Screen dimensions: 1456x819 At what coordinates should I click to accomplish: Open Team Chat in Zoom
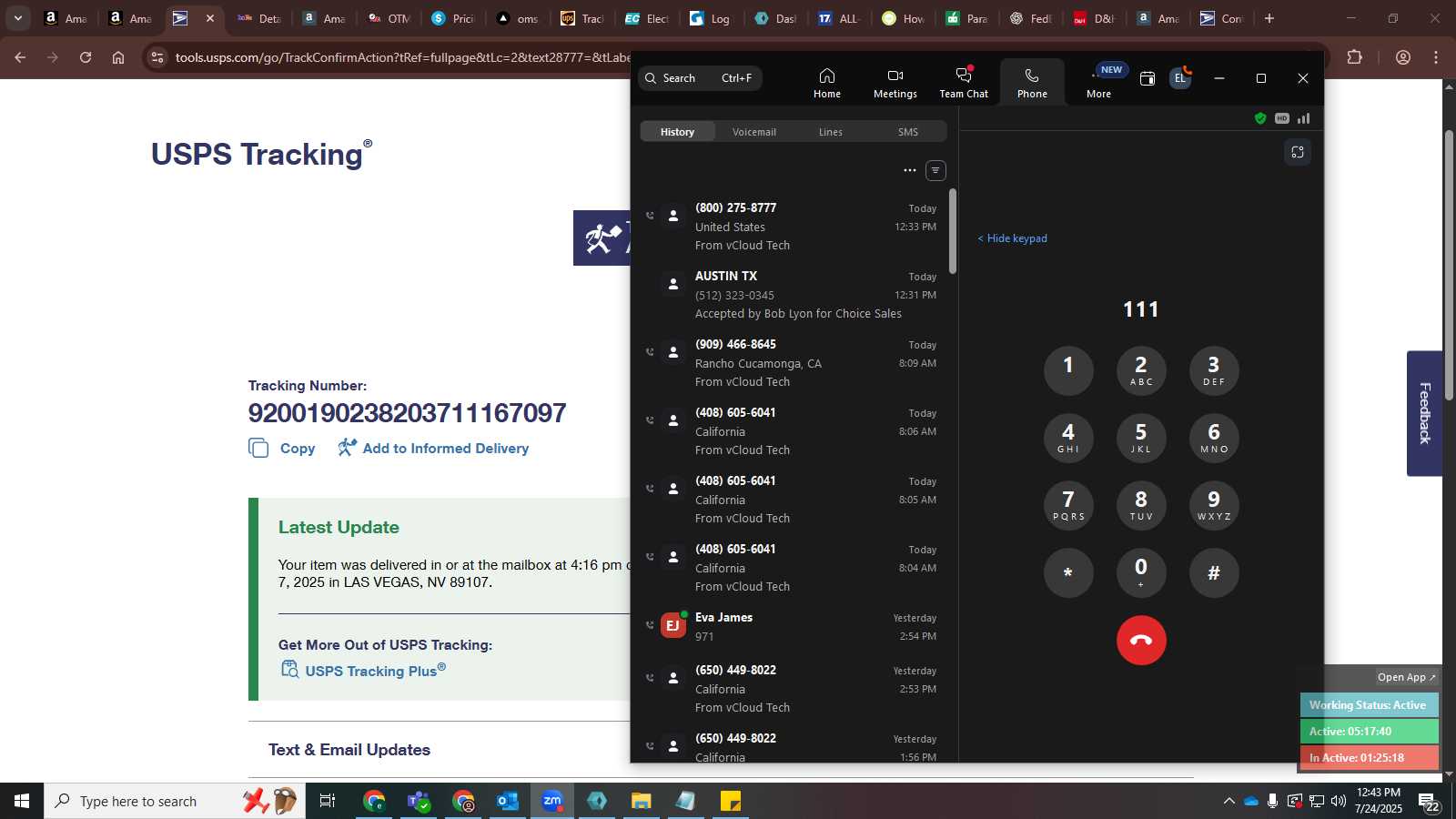tap(964, 83)
